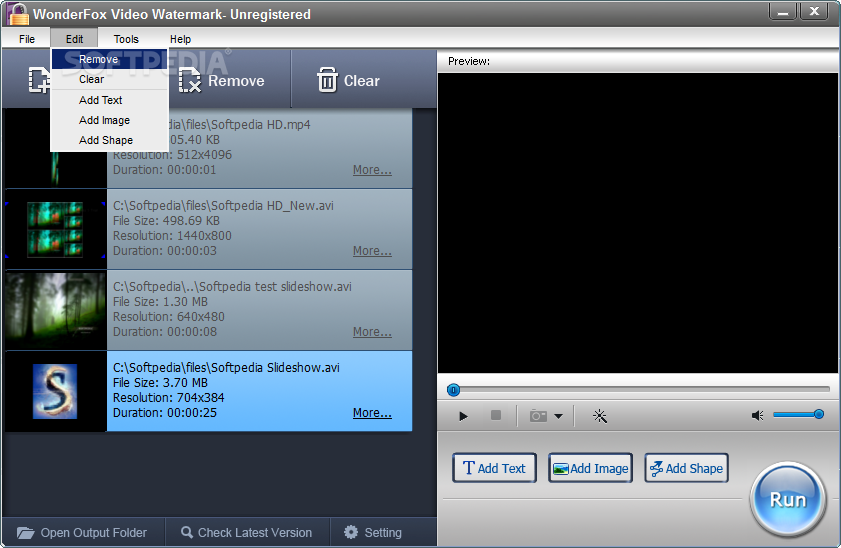Viewport: 841px width, 548px height.
Task: Click the preview video area
Action: pos(638,223)
